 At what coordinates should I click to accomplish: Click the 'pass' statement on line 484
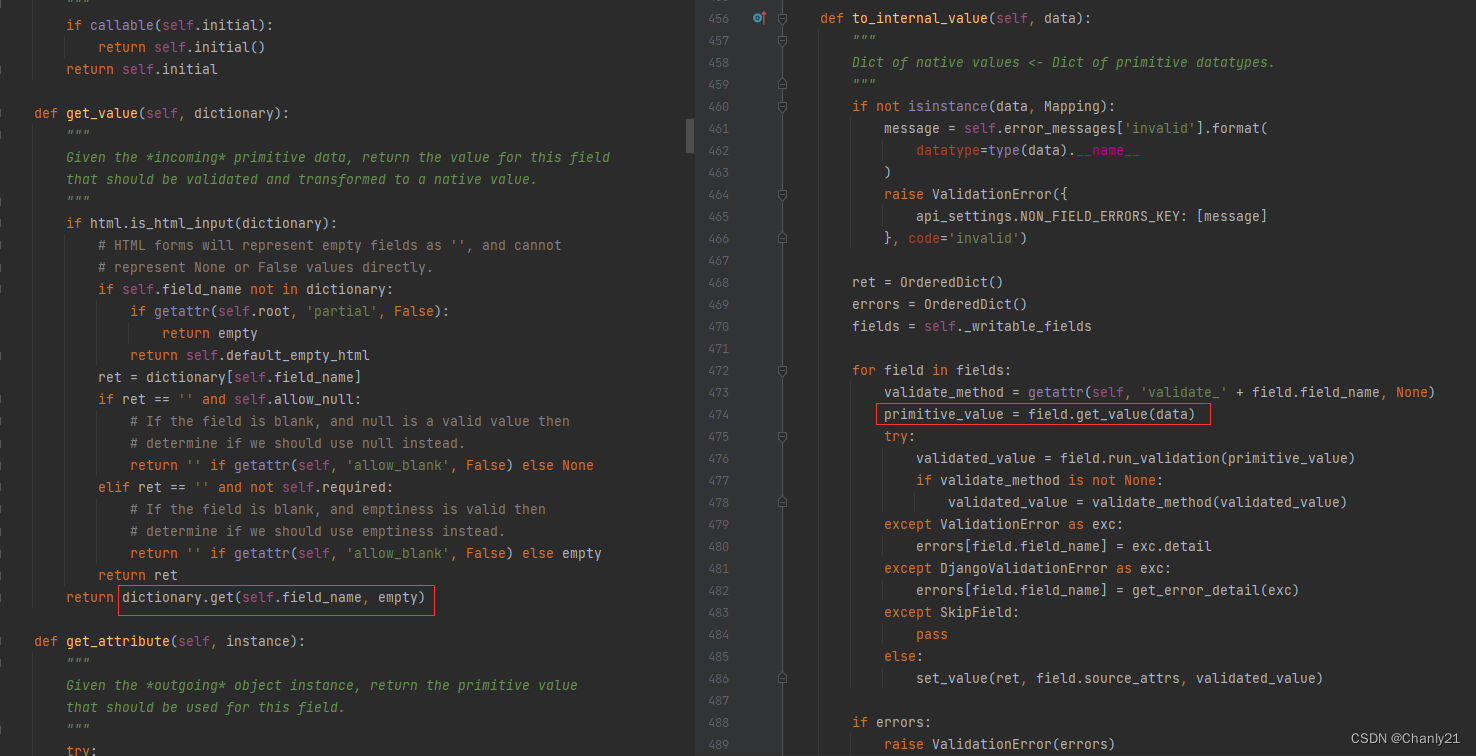point(932,634)
